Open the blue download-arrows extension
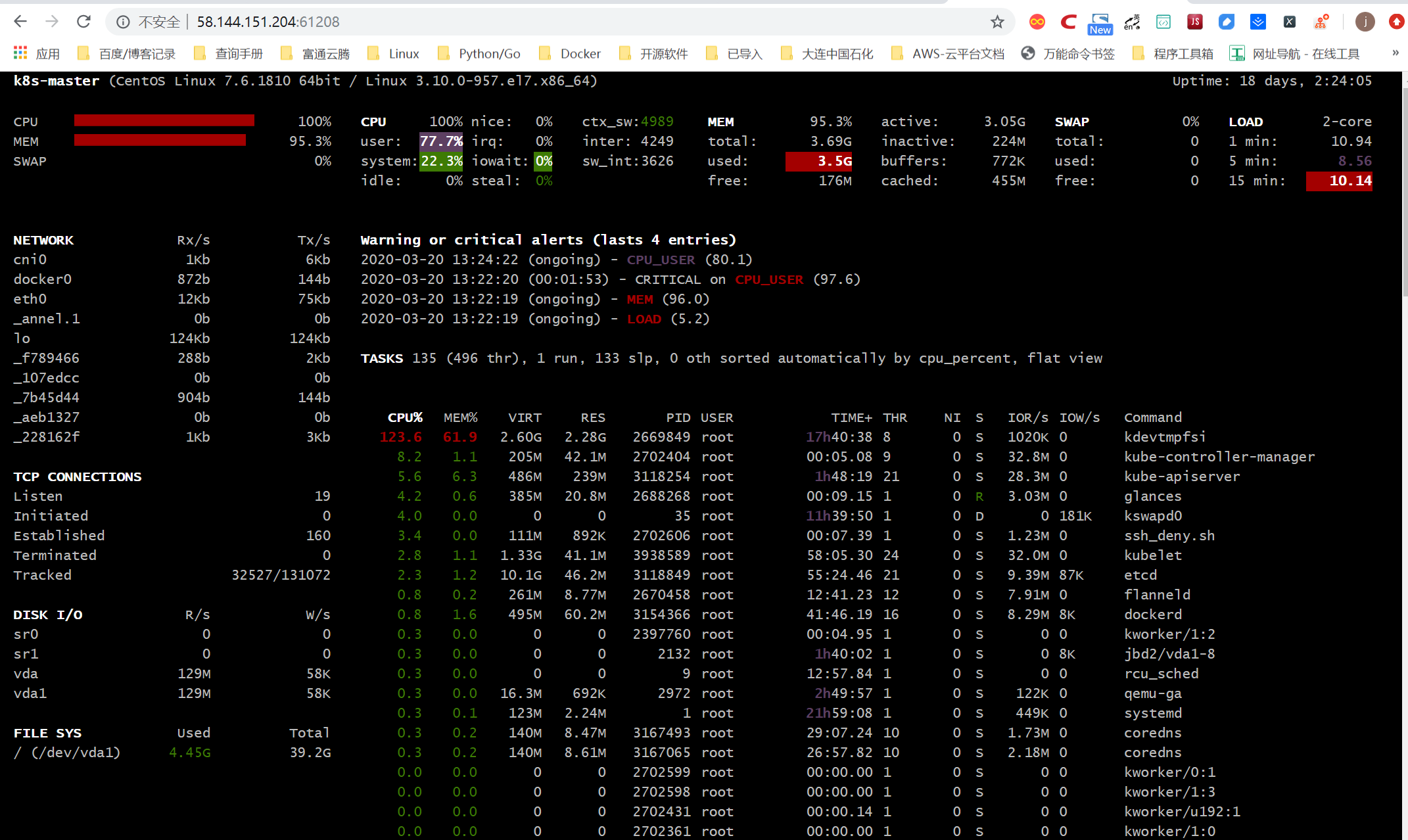The height and width of the screenshot is (840, 1408). [x=1258, y=22]
